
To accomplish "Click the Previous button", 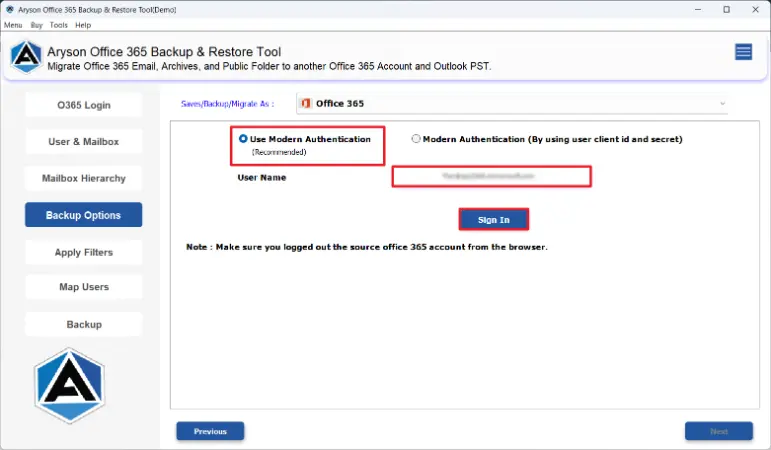I will pos(210,431).
